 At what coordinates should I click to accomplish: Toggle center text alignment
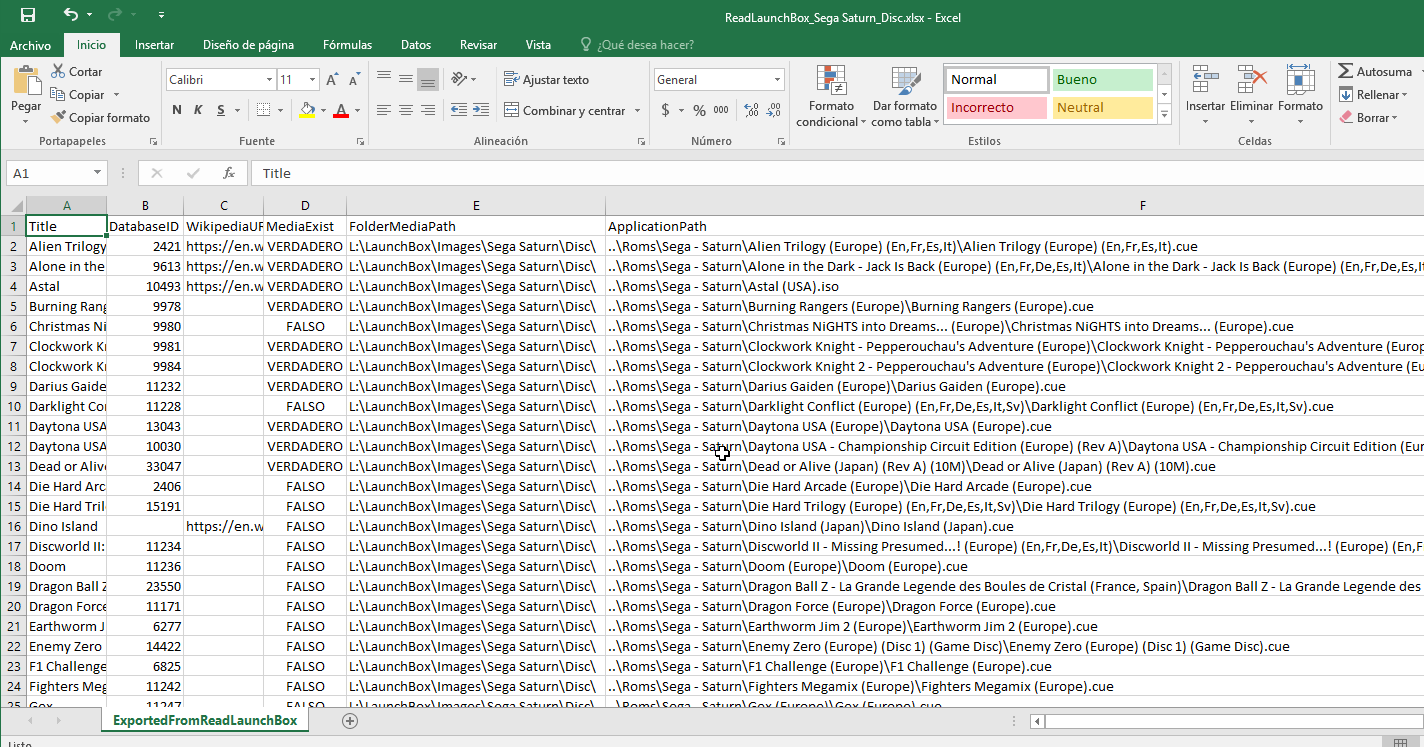coord(406,110)
